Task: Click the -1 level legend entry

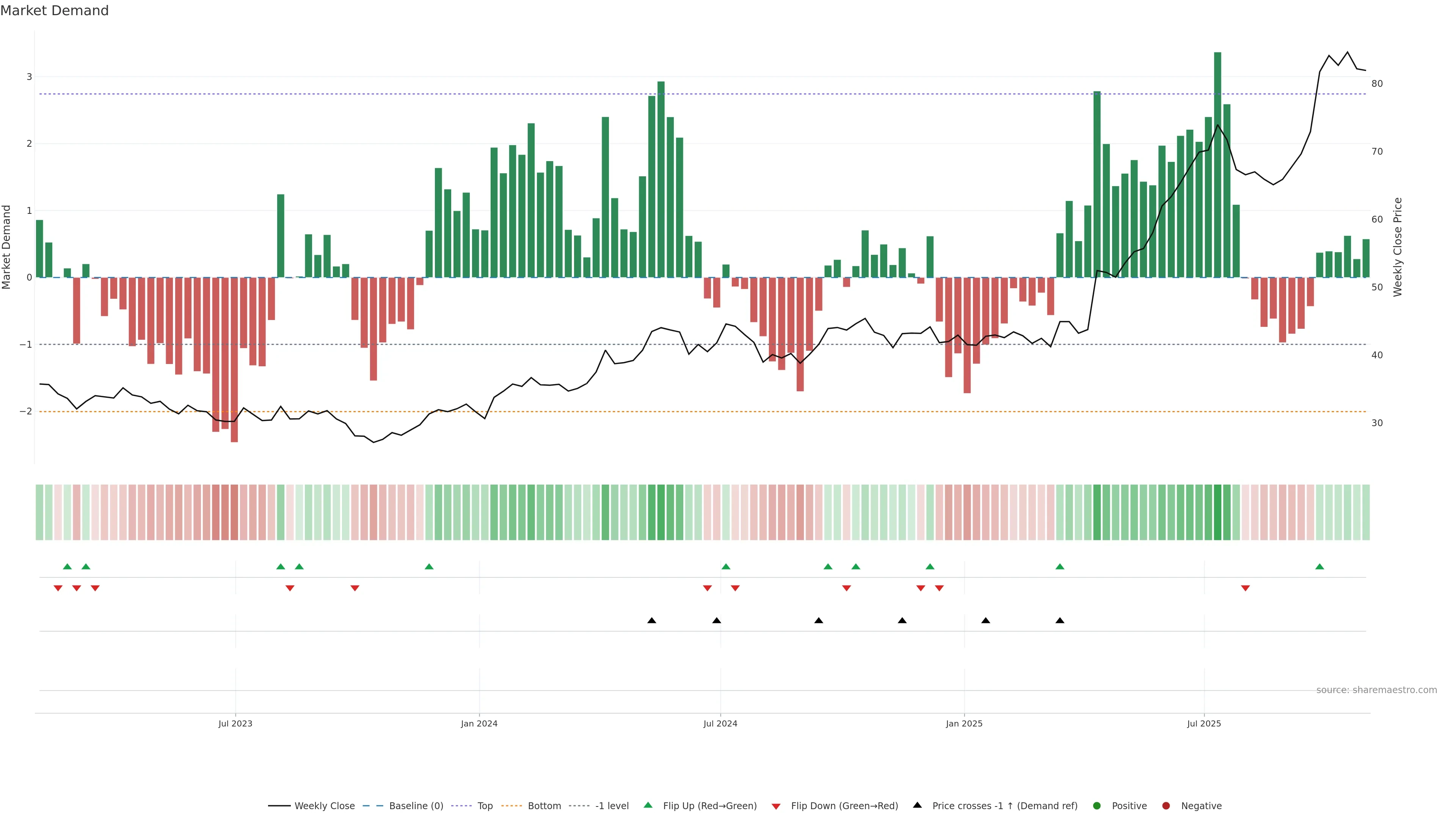Action: 612,806
